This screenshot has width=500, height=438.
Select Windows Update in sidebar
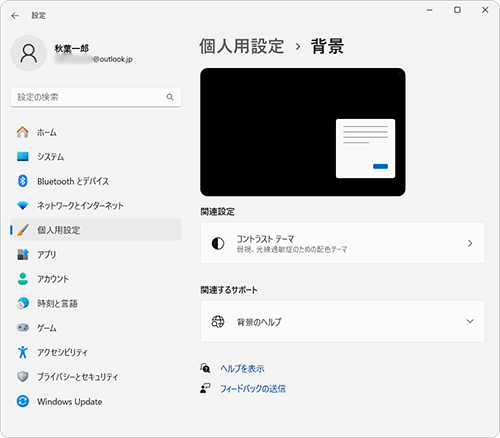(x=96, y=401)
